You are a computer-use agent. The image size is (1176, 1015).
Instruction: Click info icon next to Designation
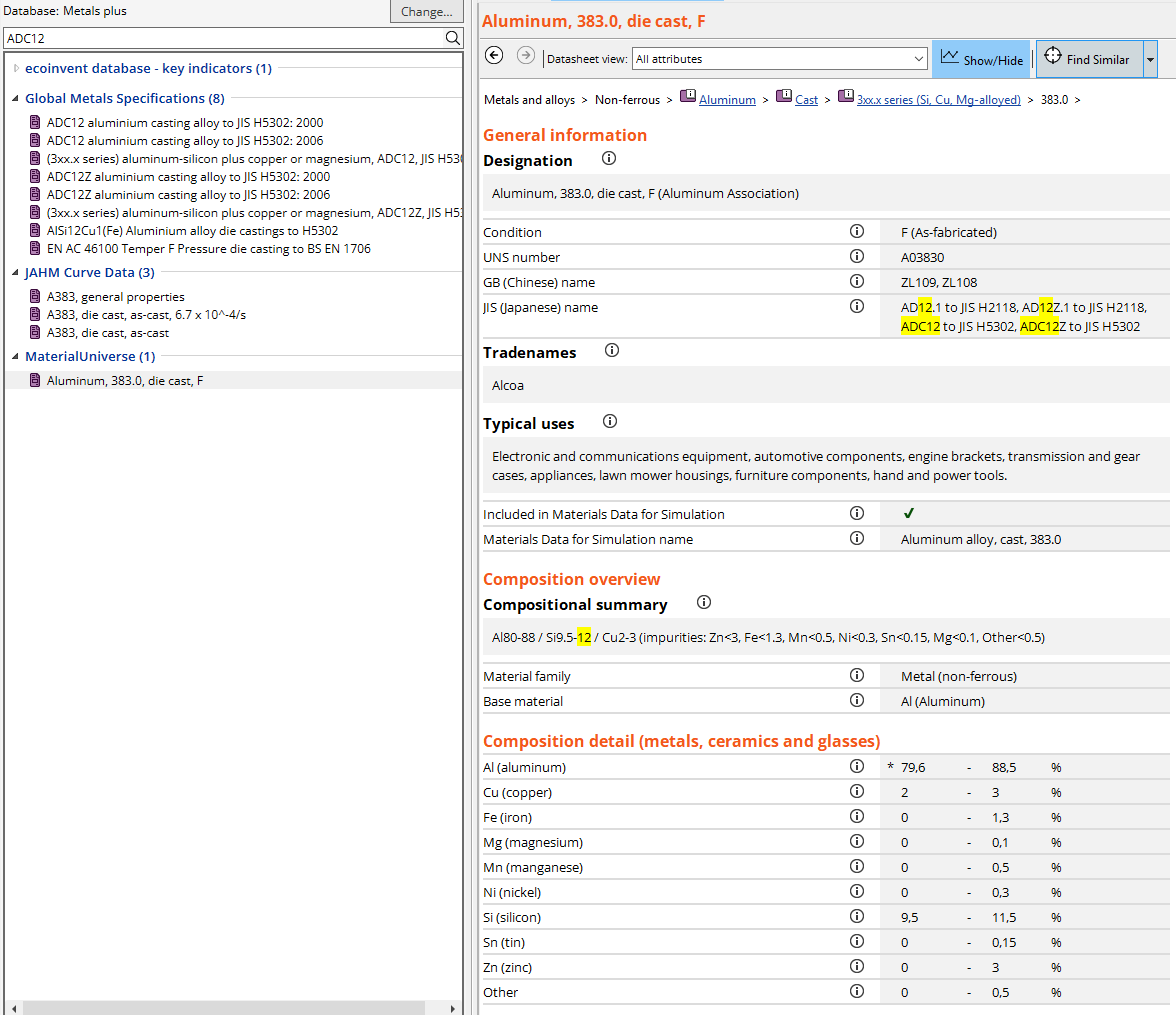[x=608, y=159]
